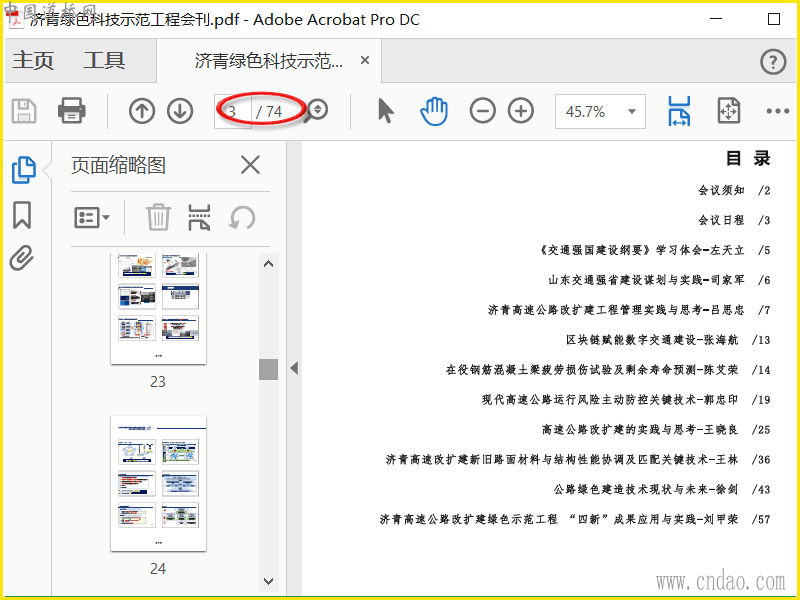This screenshot has height=600, width=800.
Task: Click the thumbnail panel page-size icon
Action: (x=199, y=217)
